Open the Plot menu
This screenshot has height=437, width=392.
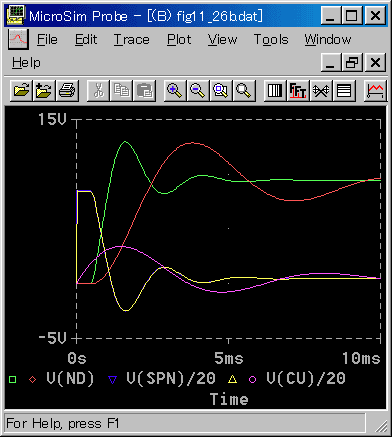(179, 40)
